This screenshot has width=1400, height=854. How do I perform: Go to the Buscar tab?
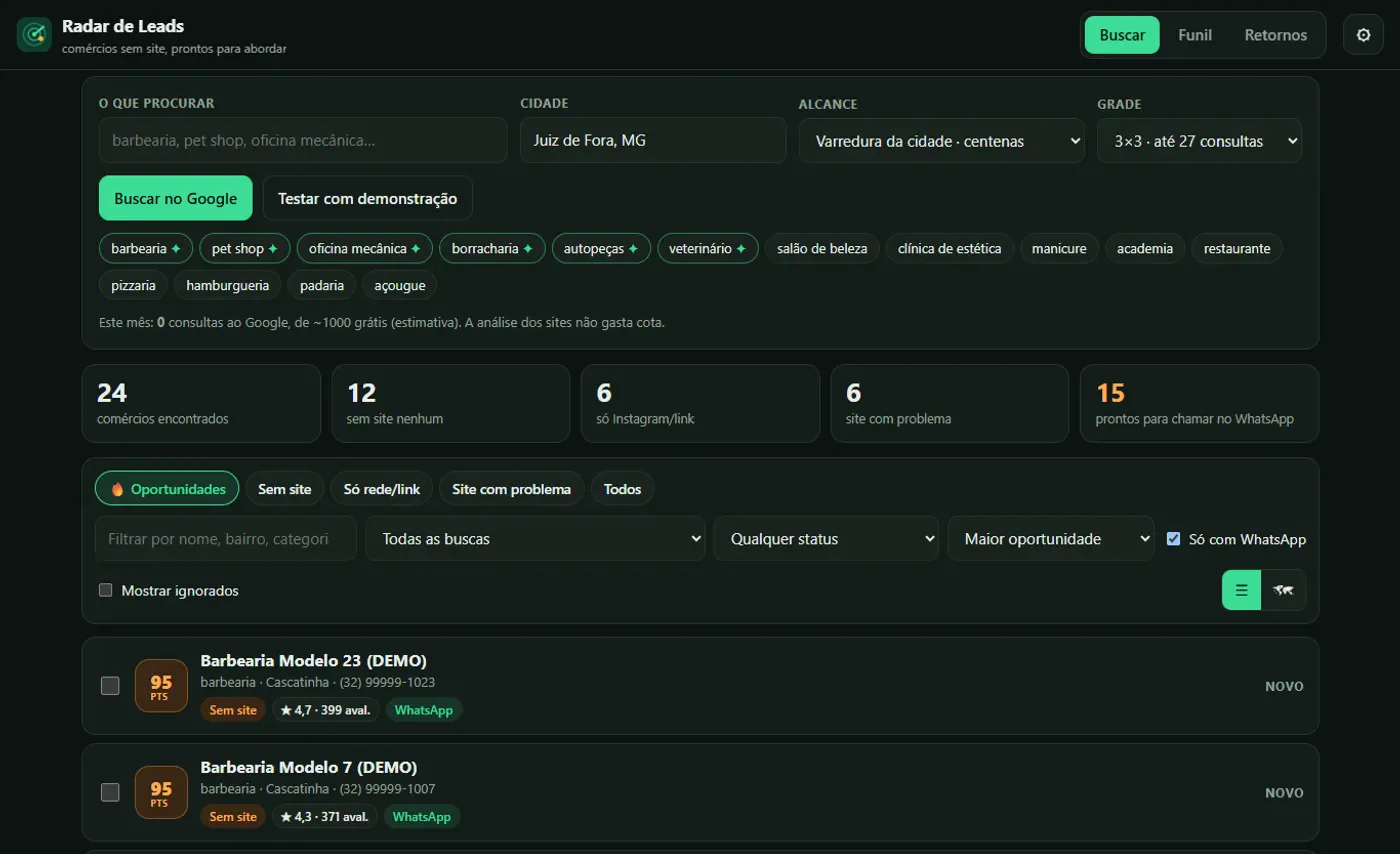pos(1122,35)
